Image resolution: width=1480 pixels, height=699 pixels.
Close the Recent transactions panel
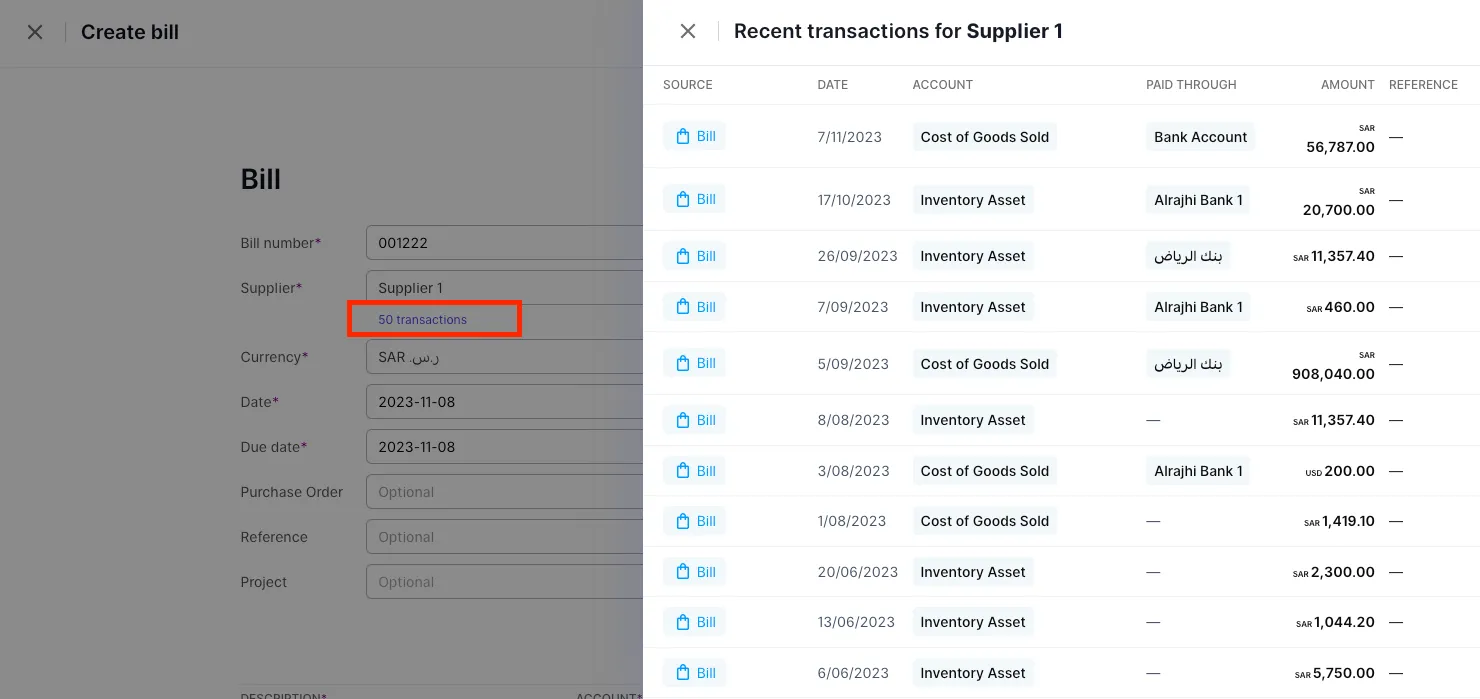[x=687, y=31]
